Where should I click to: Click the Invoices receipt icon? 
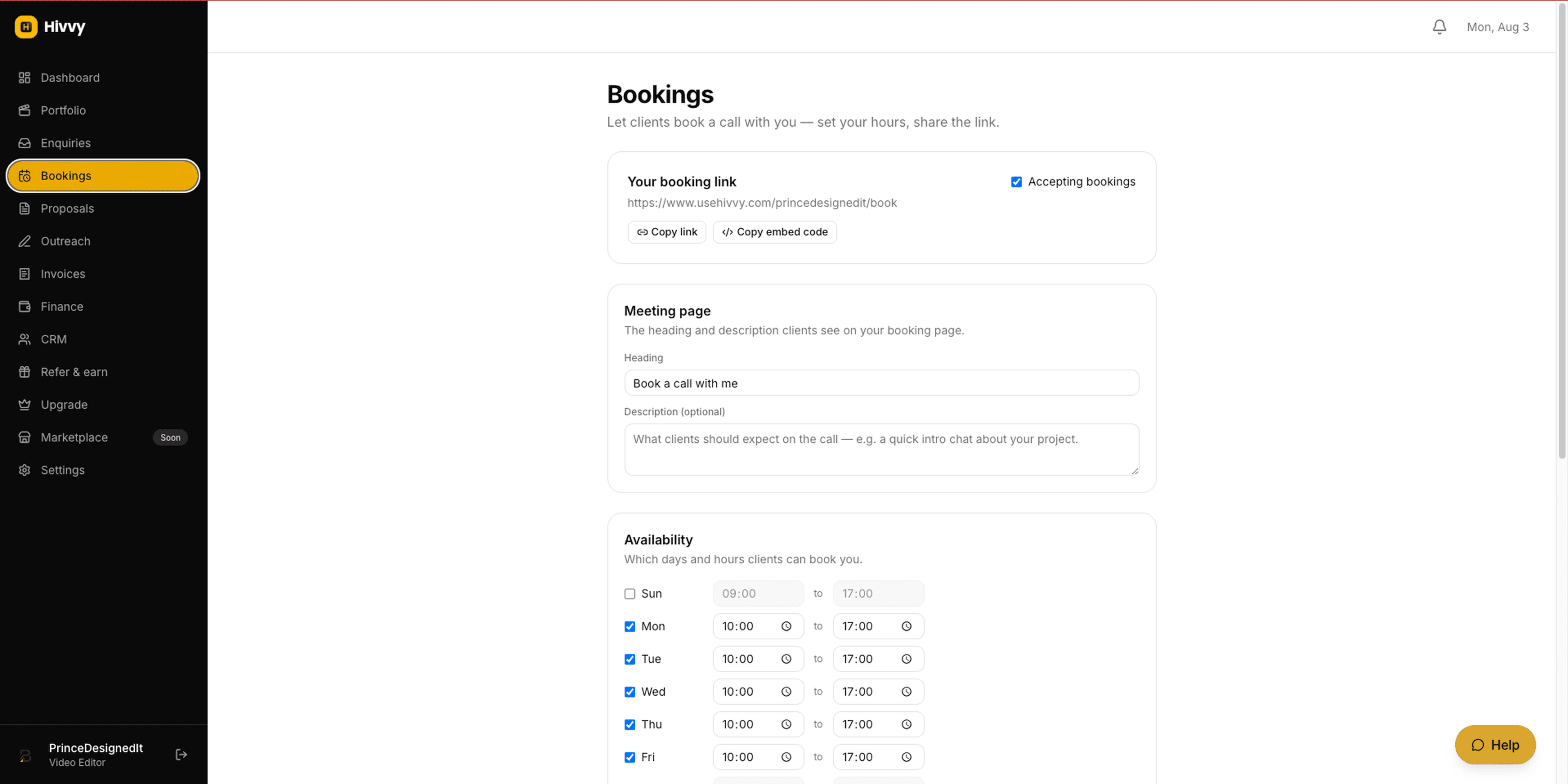point(25,274)
